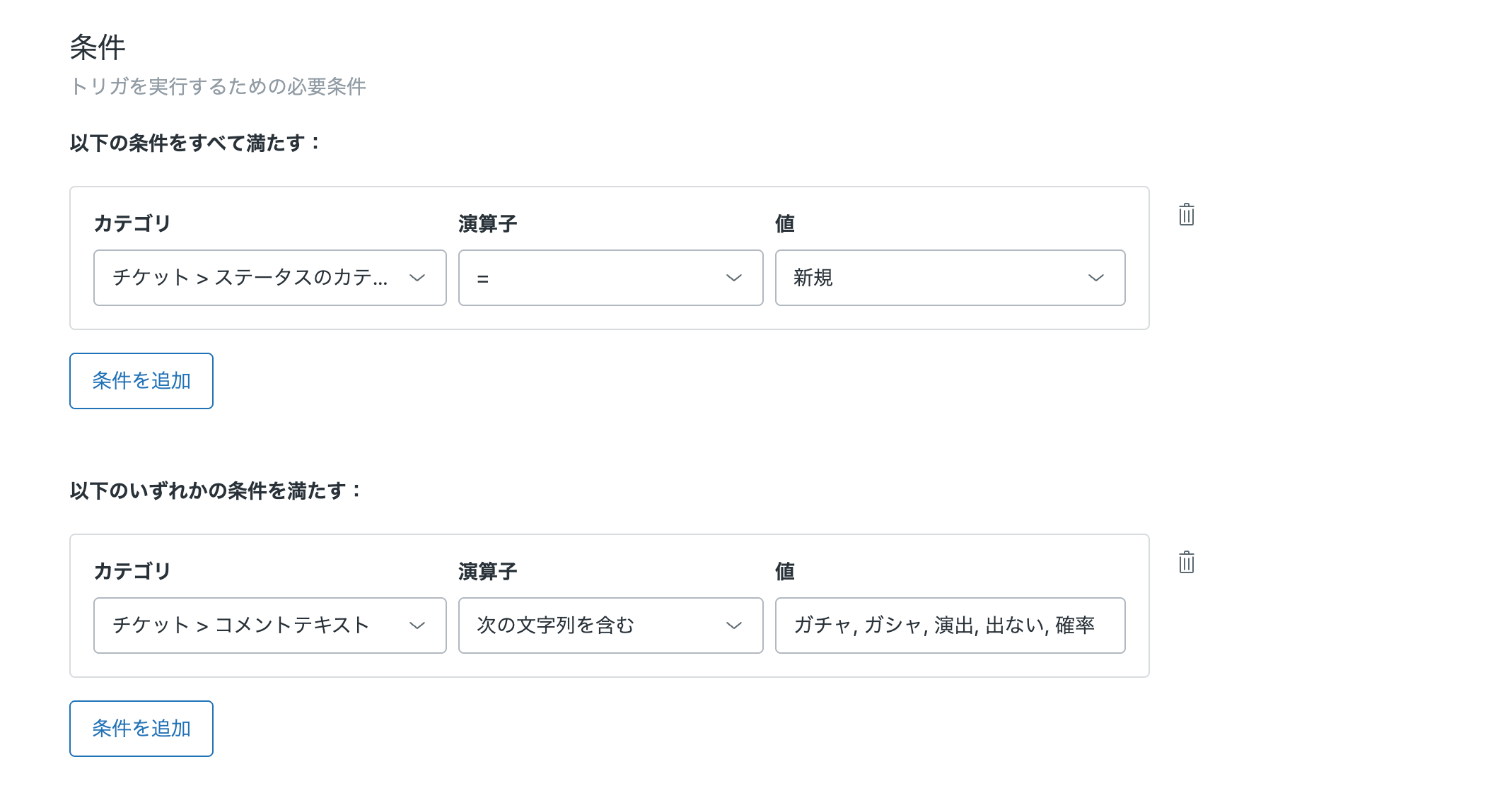Click the 条件 page heading

[98, 48]
